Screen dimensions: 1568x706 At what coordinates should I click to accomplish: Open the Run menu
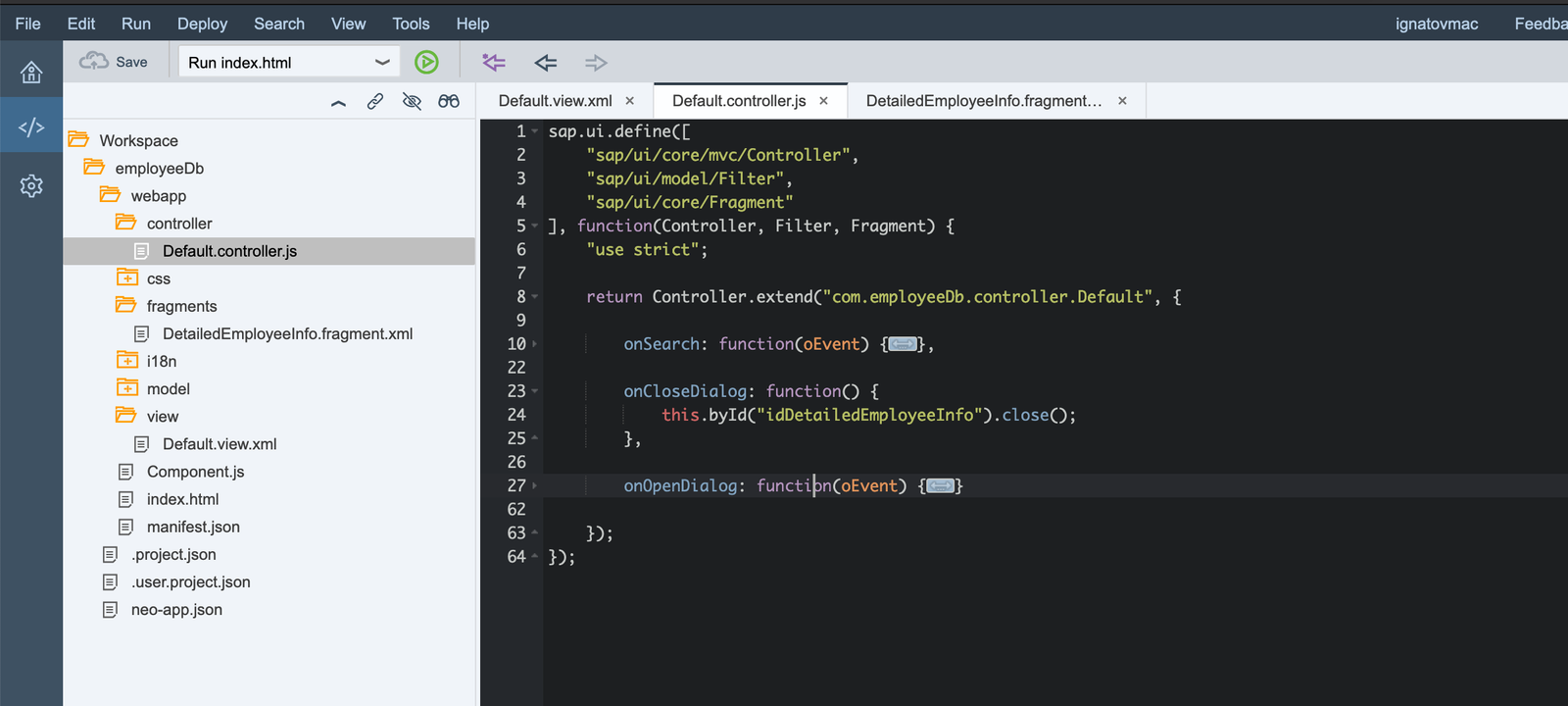[136, 24]
